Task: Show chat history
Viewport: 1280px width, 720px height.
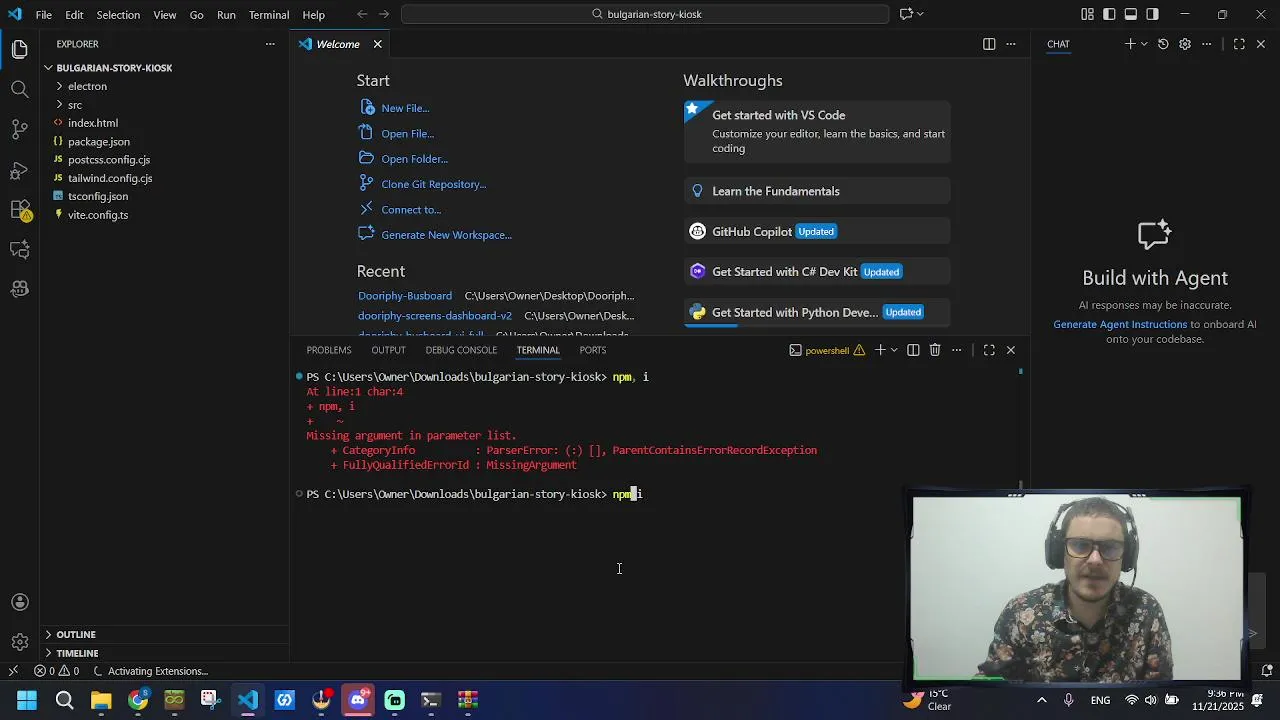Action: point(1163,44)
